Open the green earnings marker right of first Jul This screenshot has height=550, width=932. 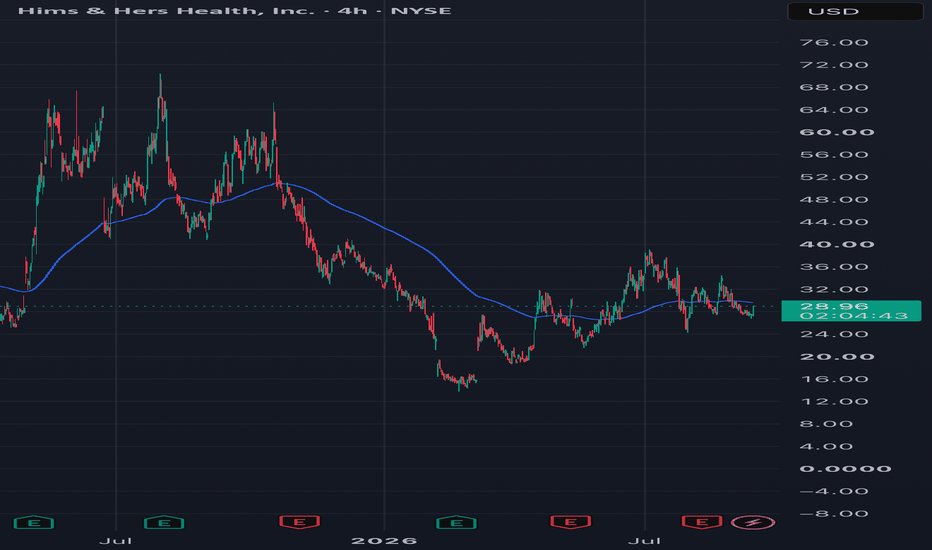[164, 523]
